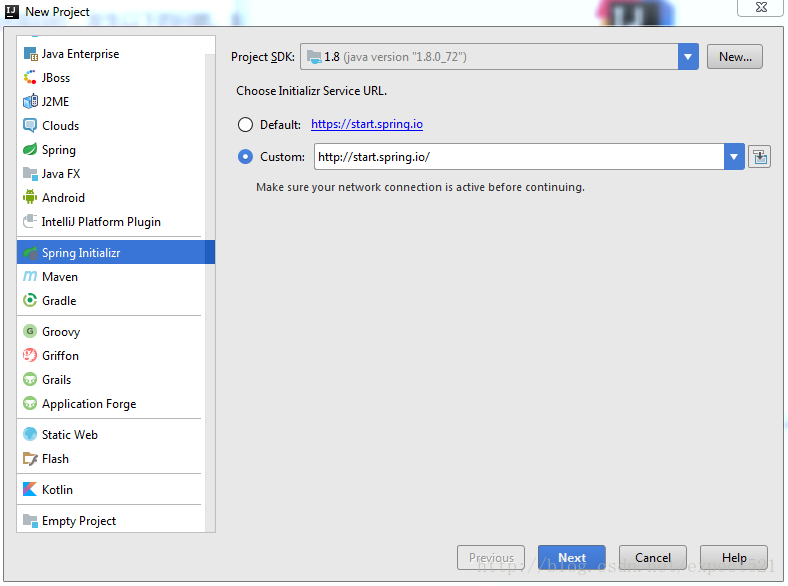Click the JBoss colorful icon
Screen dimensions: 788x586
click(30, 77)
